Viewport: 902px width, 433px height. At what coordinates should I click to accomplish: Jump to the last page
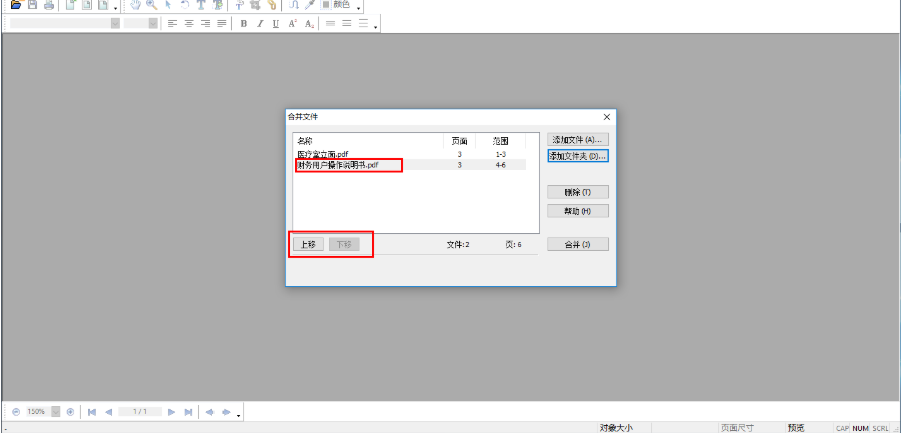(x=188, y=412)
